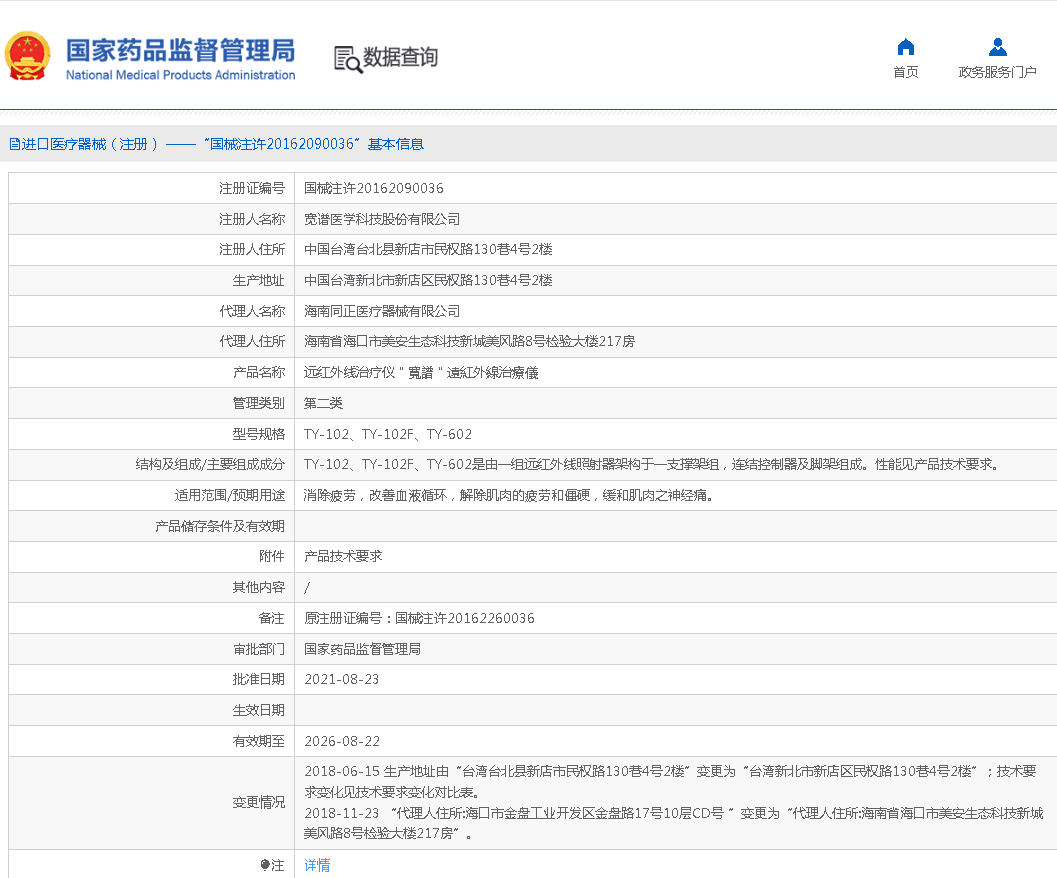The width and height of the screenshot is (1057, 878).
Task: Click the approval date 2021-08-23
Action: point(342,679)
